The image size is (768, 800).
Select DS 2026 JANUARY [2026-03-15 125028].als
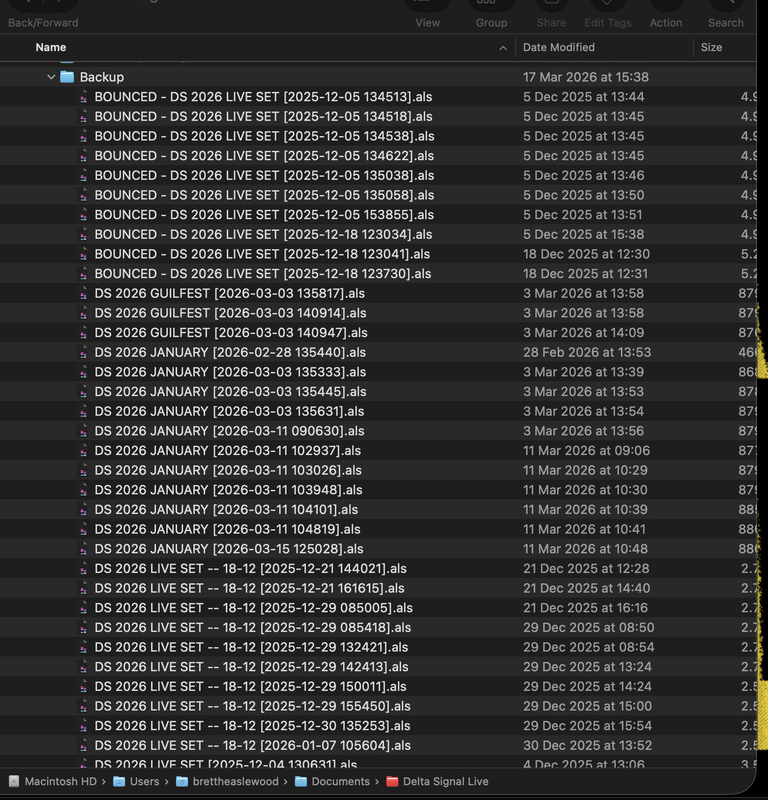click(x=229, y=548)
